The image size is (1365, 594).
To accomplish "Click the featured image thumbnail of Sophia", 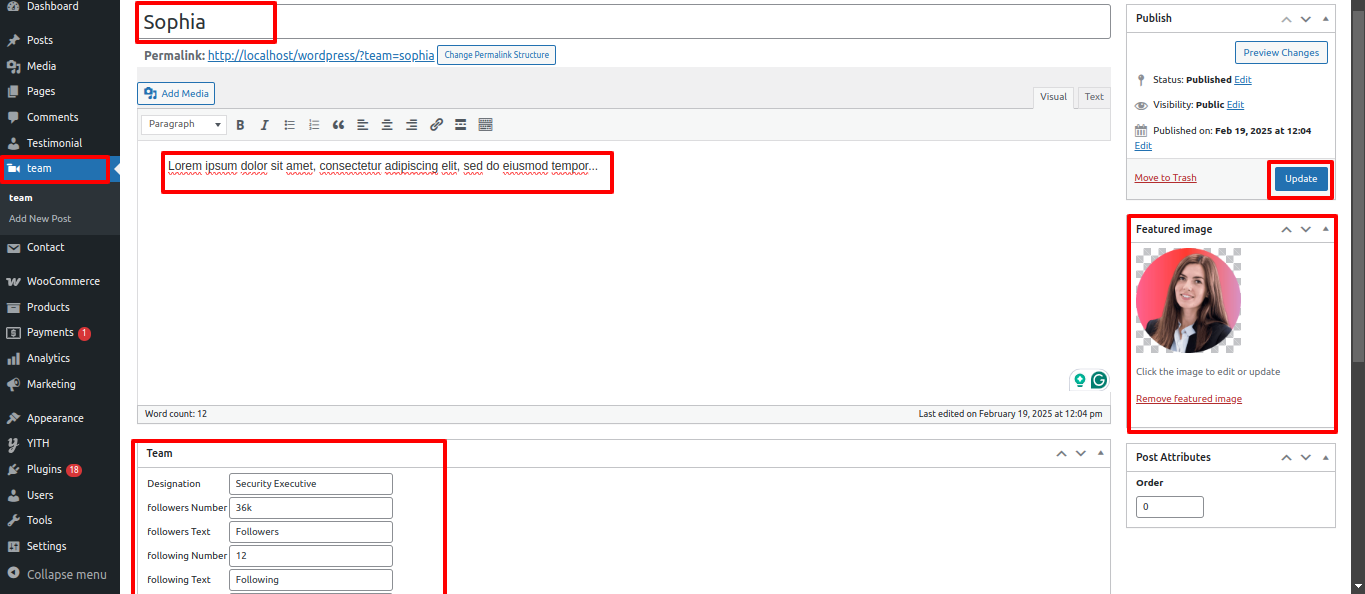I will 1188,301.
